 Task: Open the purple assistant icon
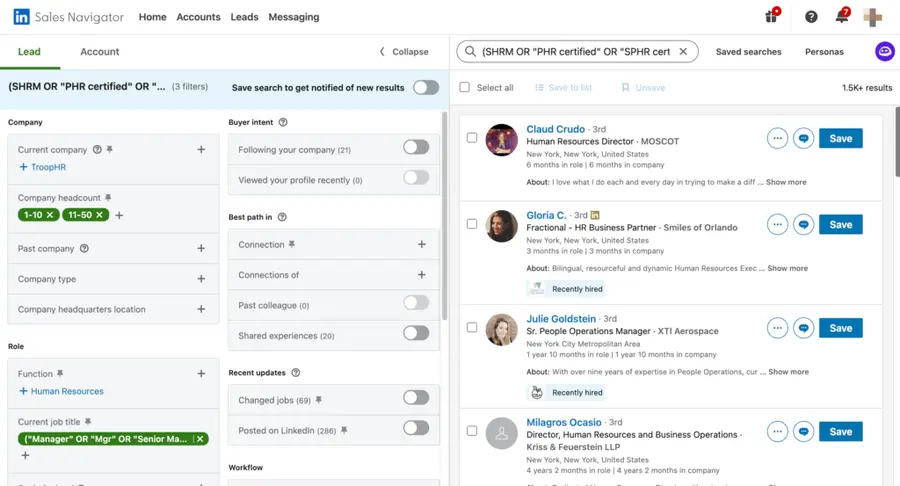click(885, 52)
